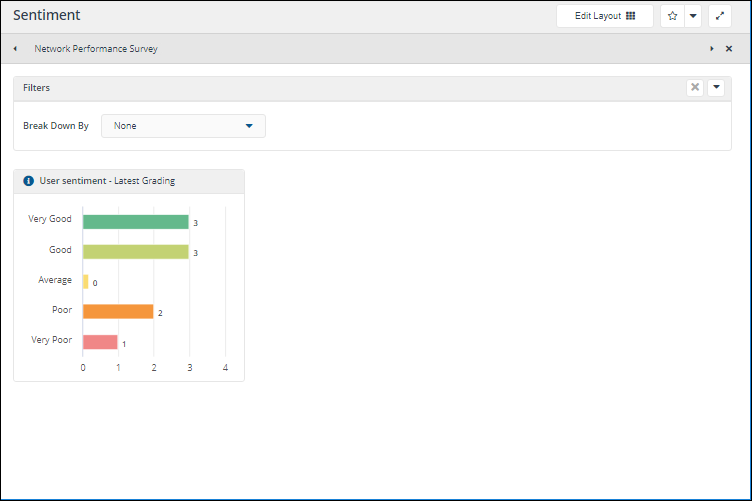Click the light green Good bar
752x501 pixels.
click(135, 252)
